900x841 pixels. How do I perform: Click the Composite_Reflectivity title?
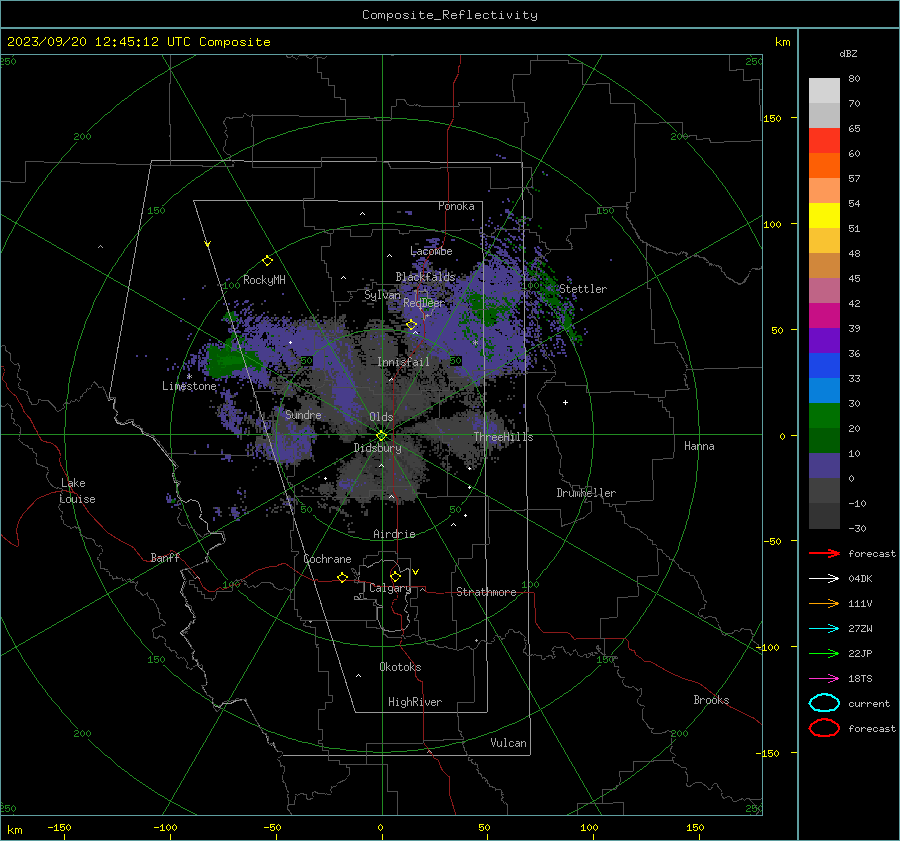pyautogui.click(x=450, y=15)
